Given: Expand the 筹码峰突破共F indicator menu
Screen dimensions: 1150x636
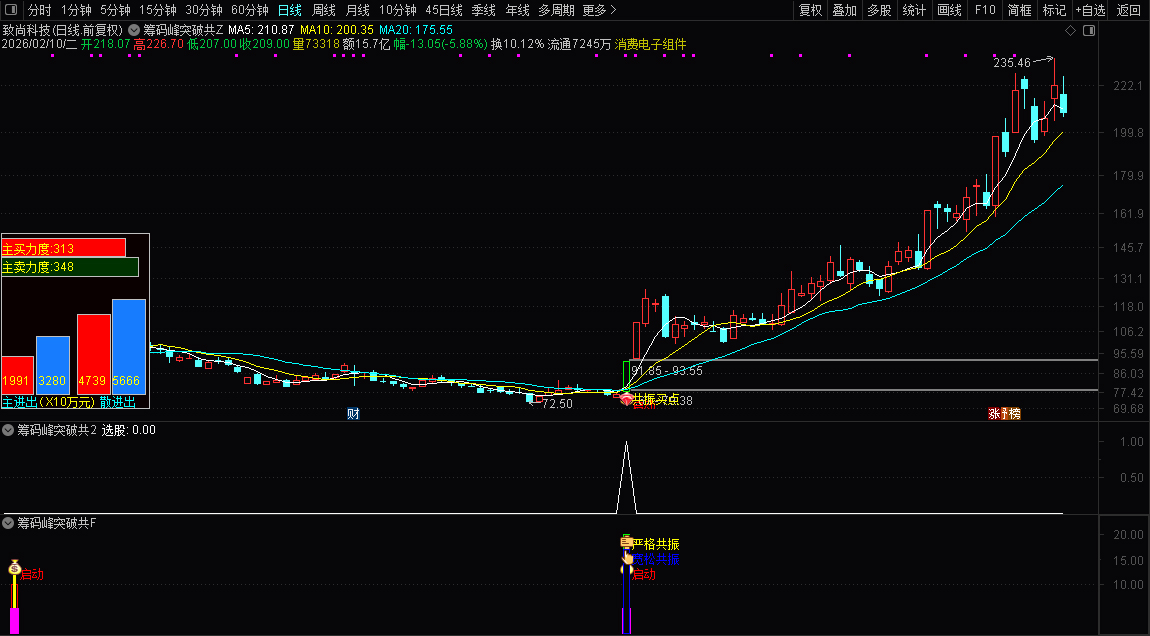Looking at the screenshot, I should [8, 523].
